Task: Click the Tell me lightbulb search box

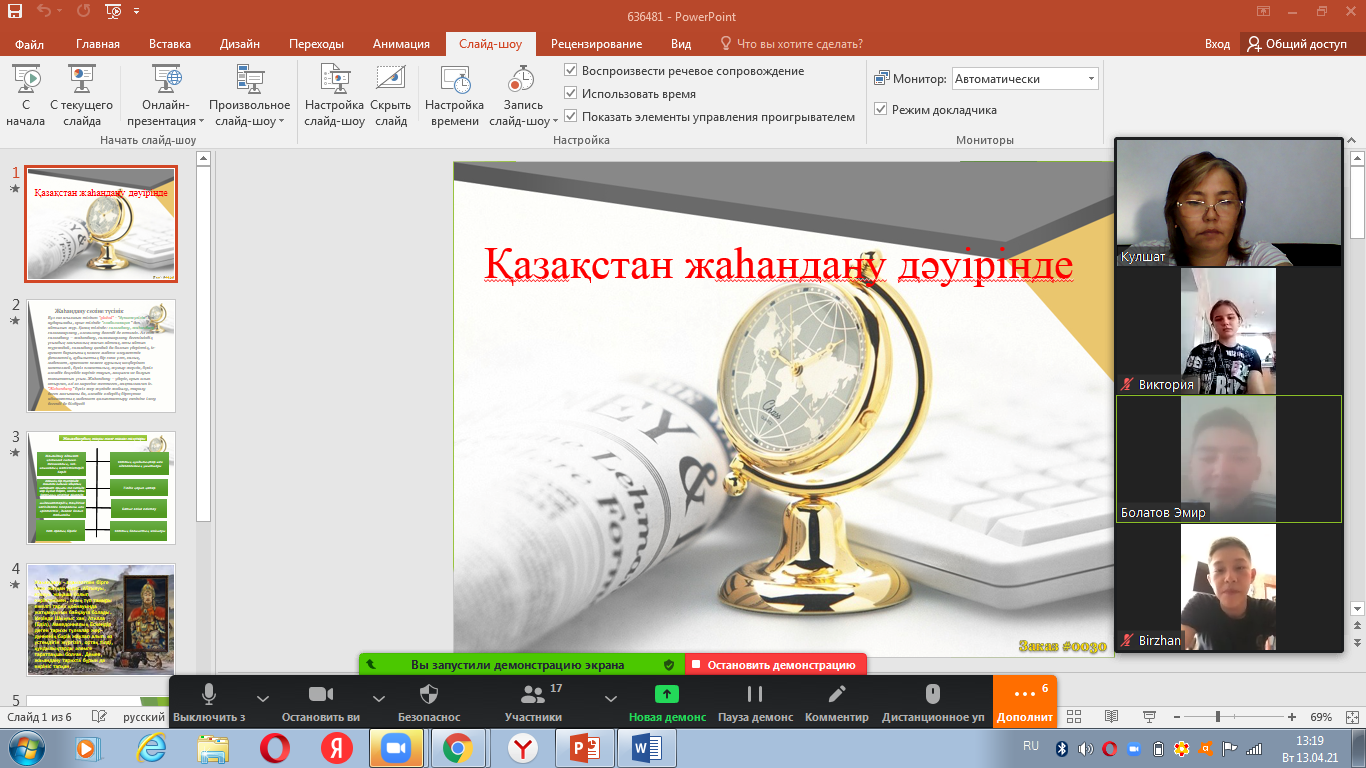Action: pos(791,44)
